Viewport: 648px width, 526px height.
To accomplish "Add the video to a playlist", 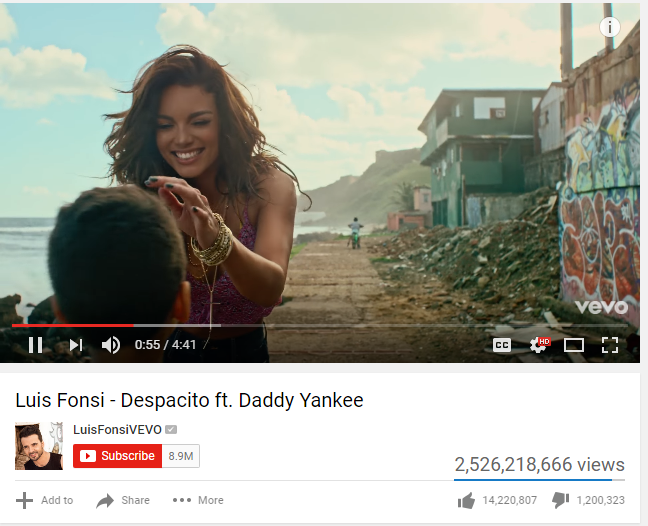I will point(45,500).
